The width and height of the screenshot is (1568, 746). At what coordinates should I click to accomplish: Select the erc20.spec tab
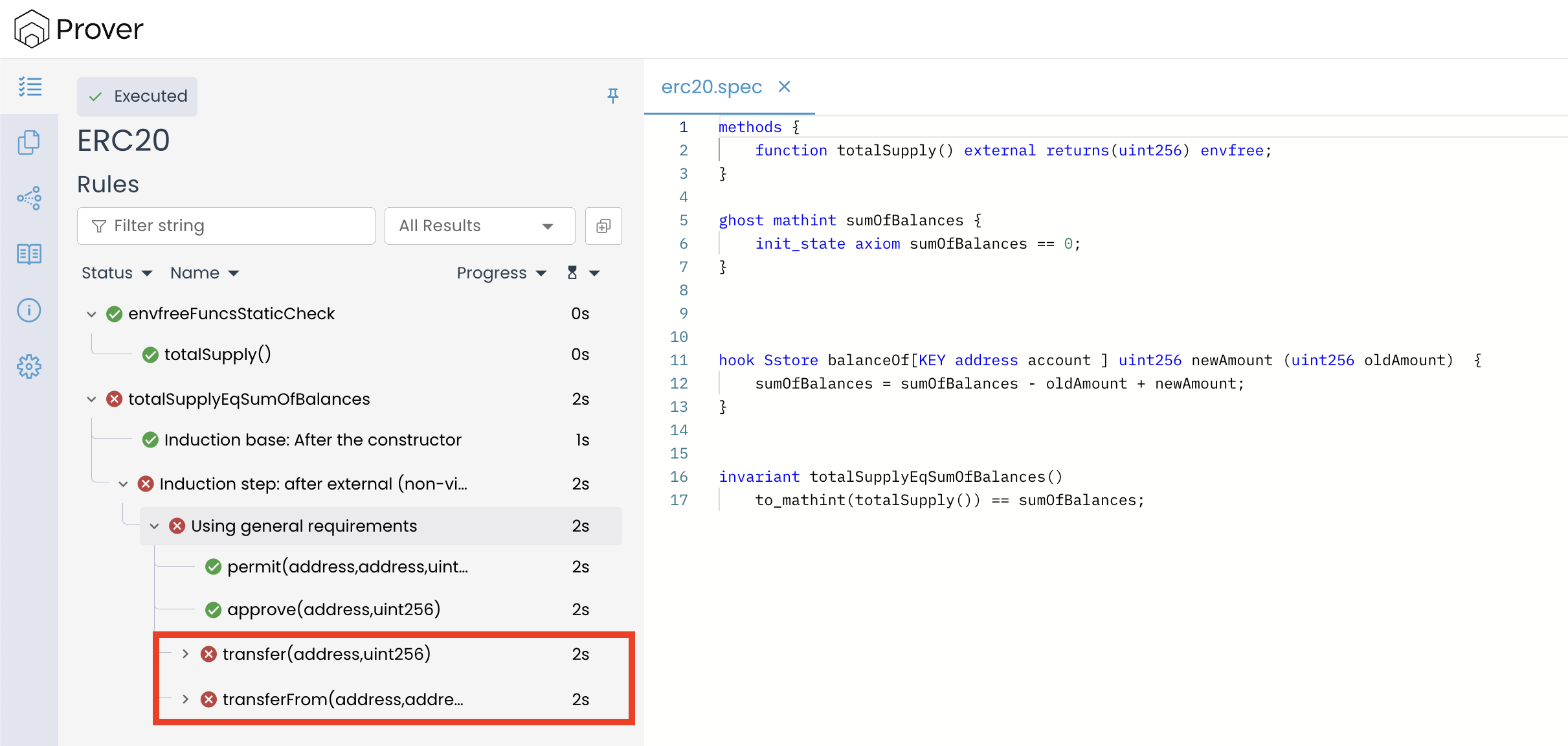point(711,87)
